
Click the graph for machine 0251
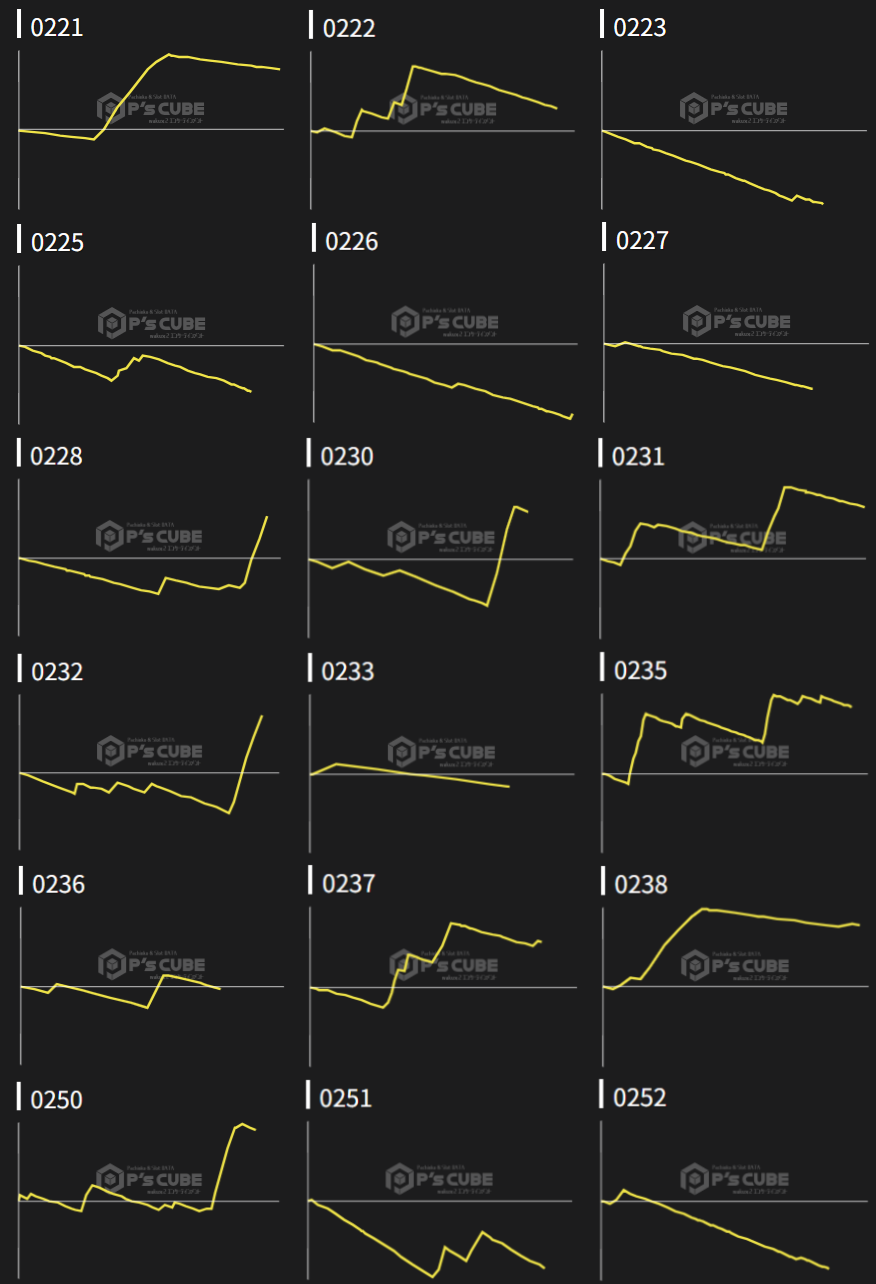pos(440,1198)
